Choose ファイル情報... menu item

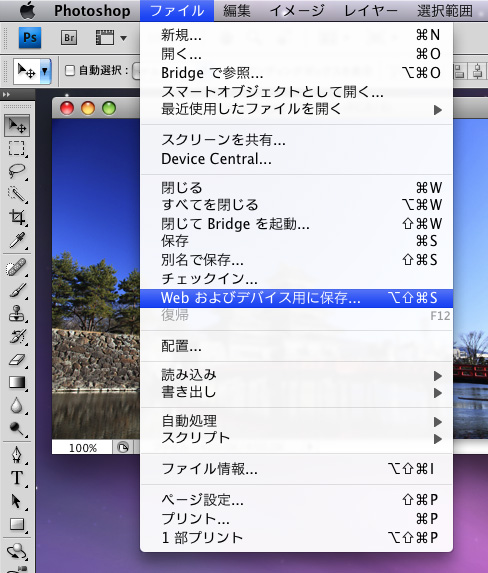(296, 468)
